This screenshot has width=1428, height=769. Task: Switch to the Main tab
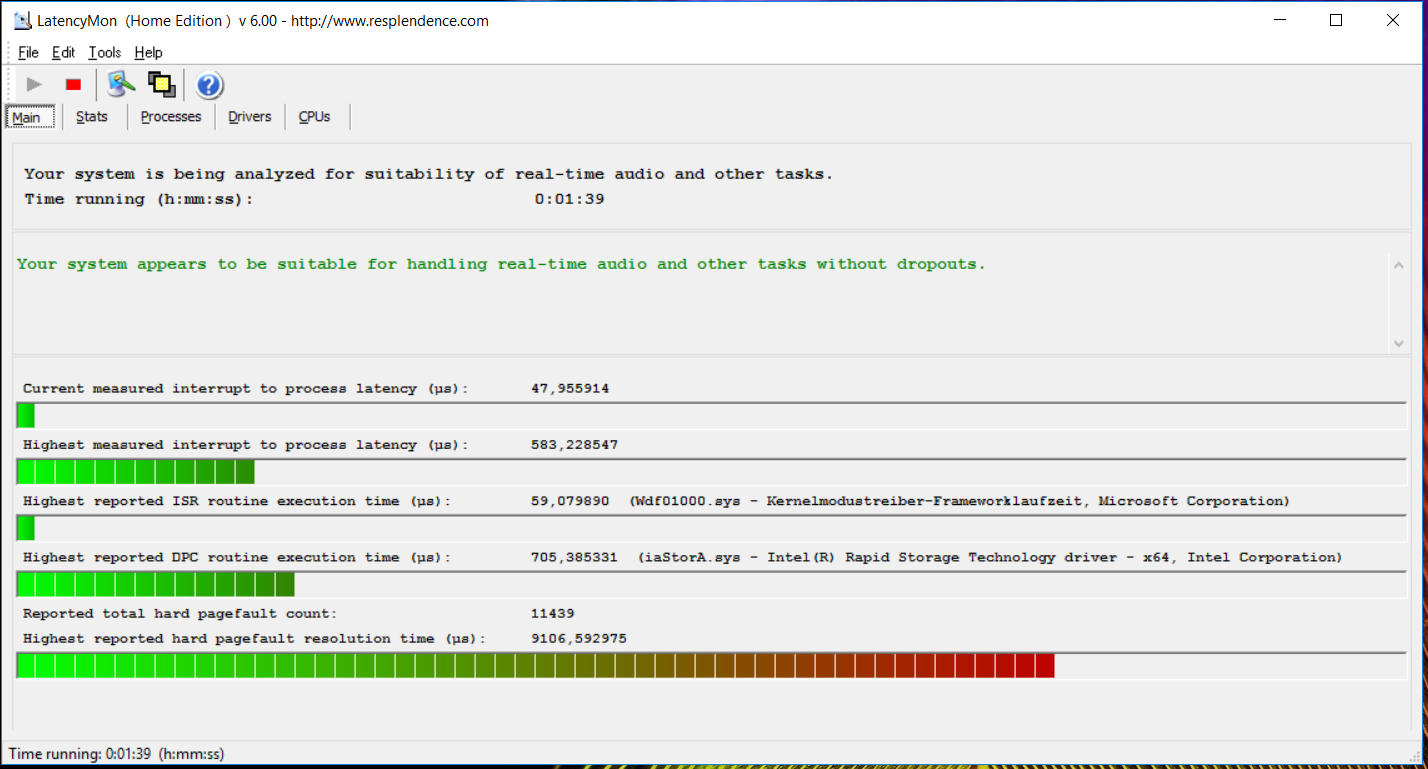[x=28, y=117]
